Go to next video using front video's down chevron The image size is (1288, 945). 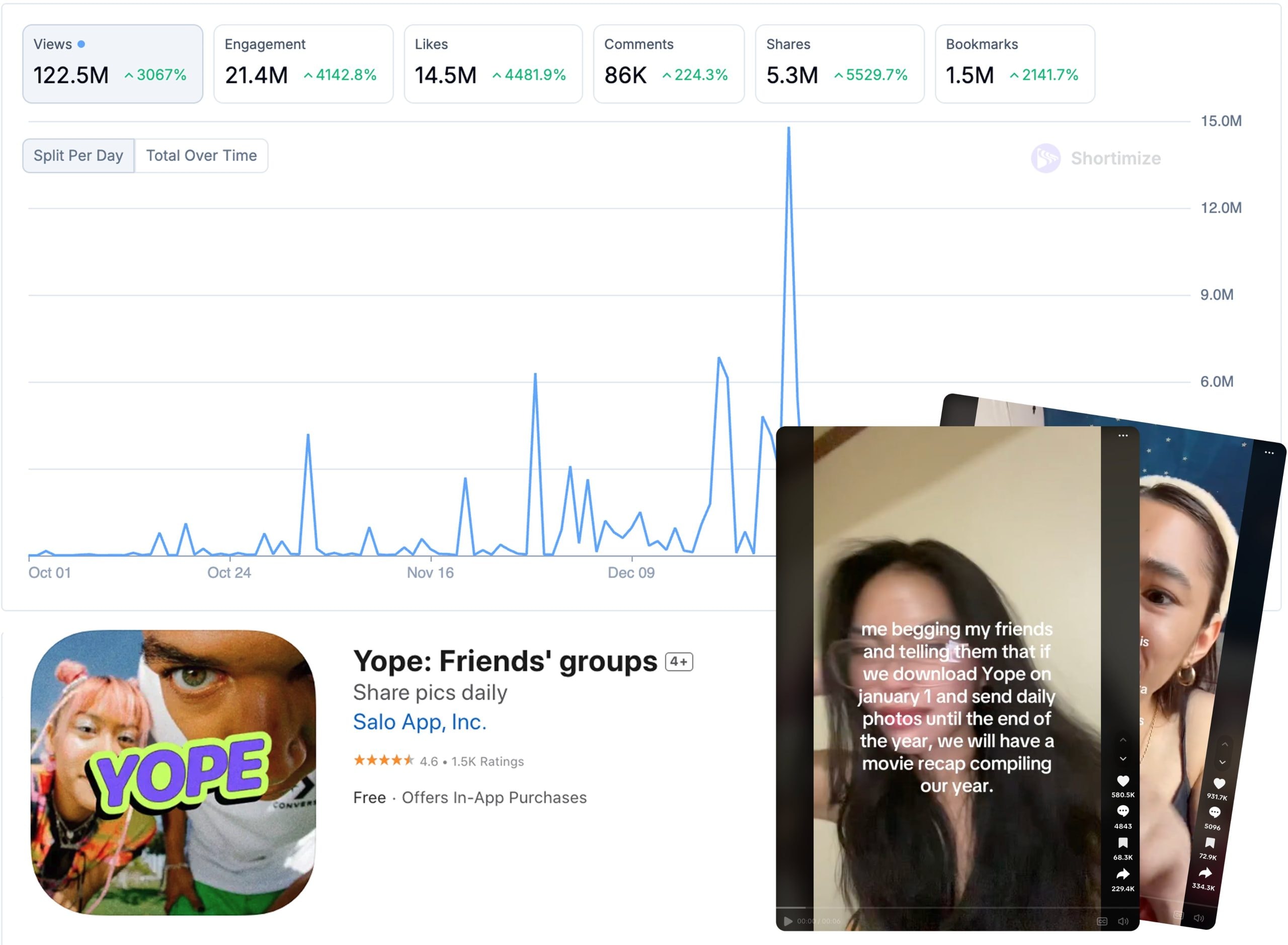pos(1122,758)
